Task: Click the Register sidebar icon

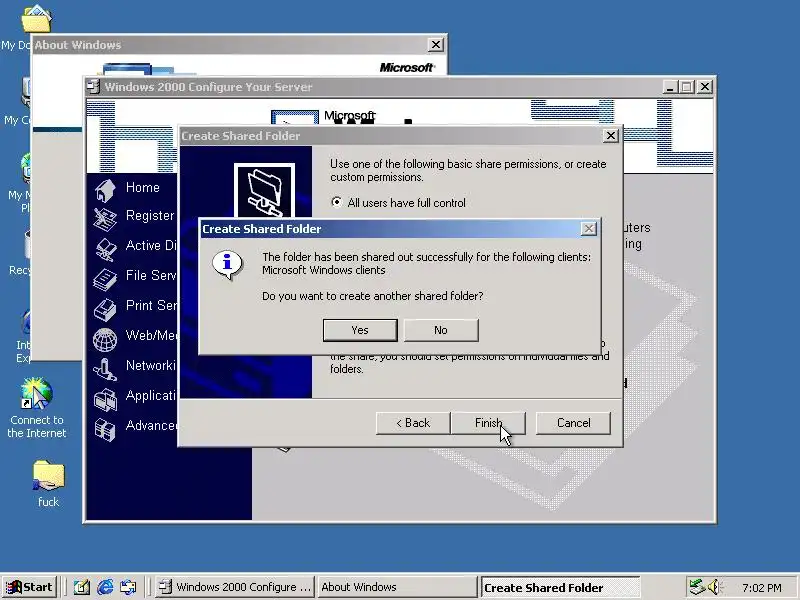Action: [x=105, y=219]
